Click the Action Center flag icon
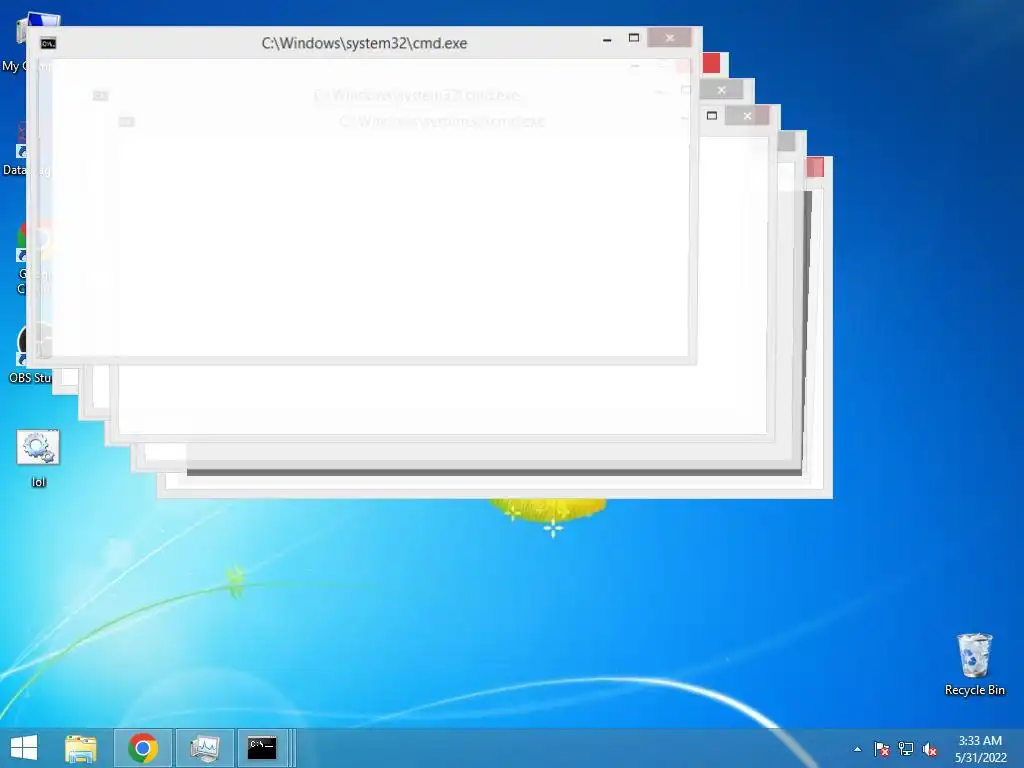This screenshot has height=768, width=1024. click(x=882, y=749)
